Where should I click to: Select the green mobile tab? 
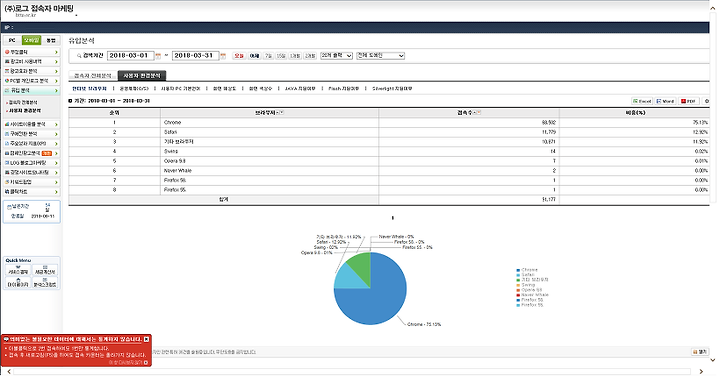tap(31, 40)
